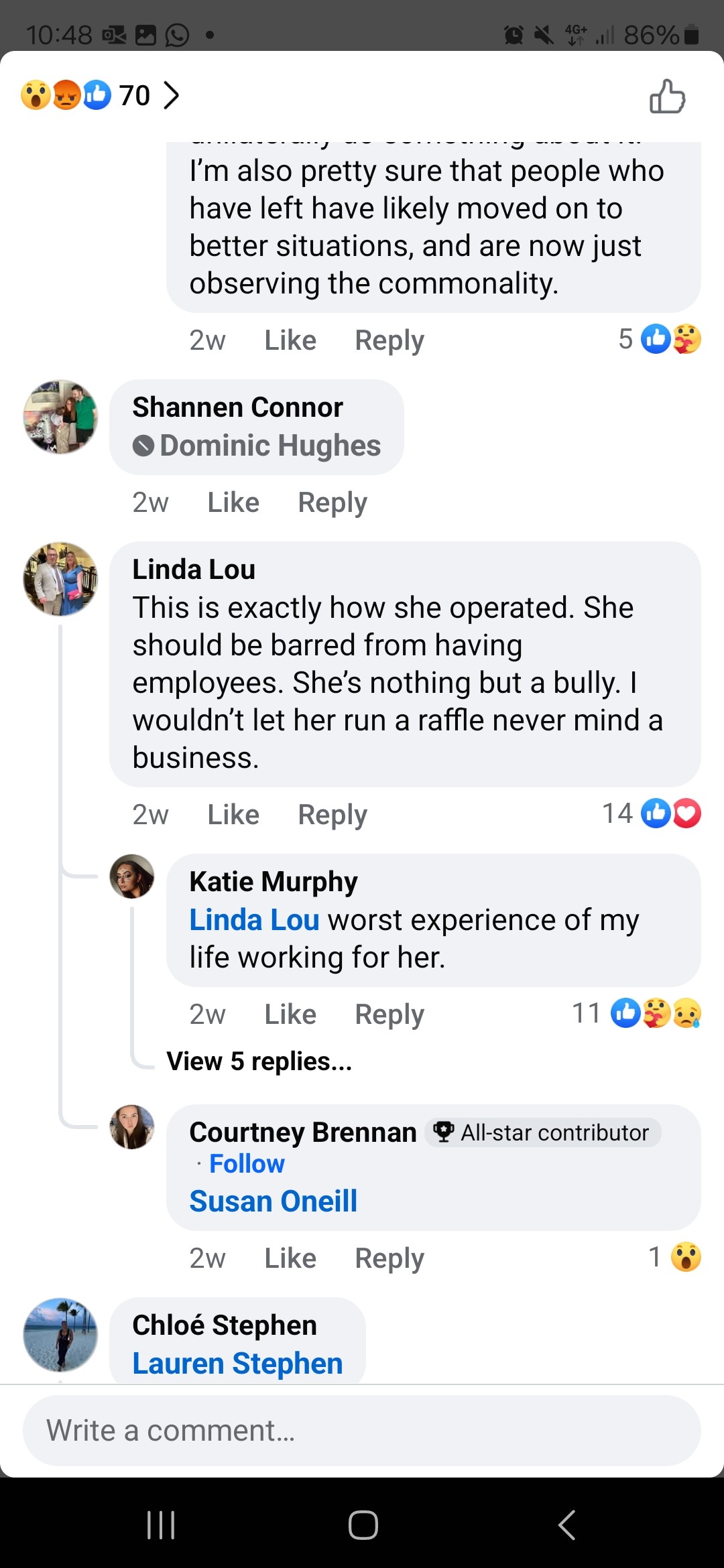The height and width of the screenshot is (1568, 724).
Task: Tap the thumbs-up like icon at top right
Action: click(x=667, y=96)
